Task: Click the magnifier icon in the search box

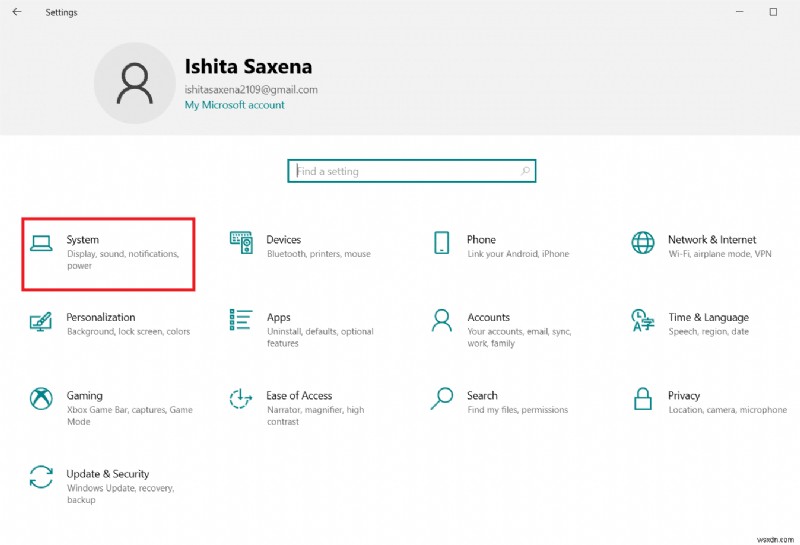Action: point(525,171)
